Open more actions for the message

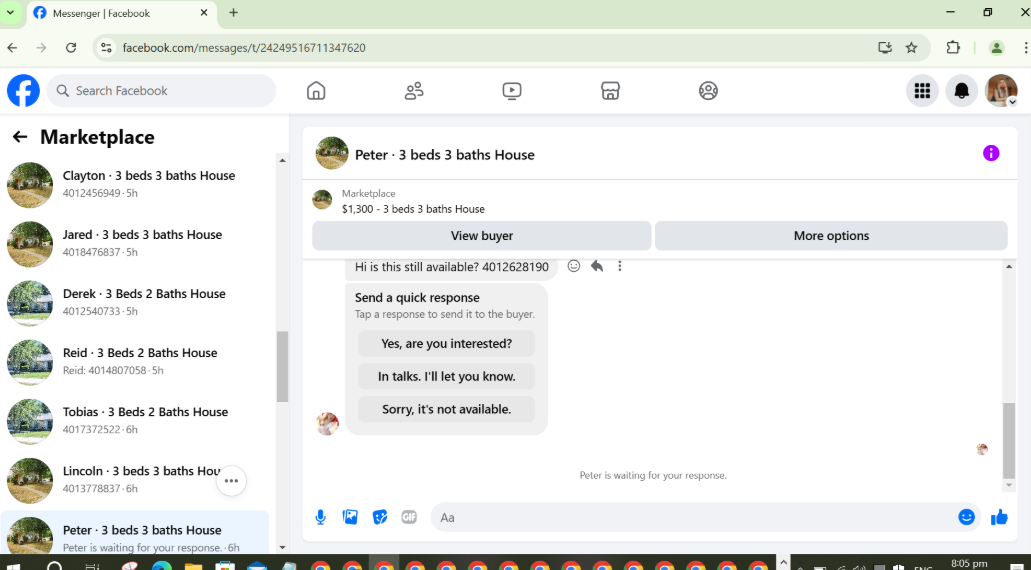[619, 266]
